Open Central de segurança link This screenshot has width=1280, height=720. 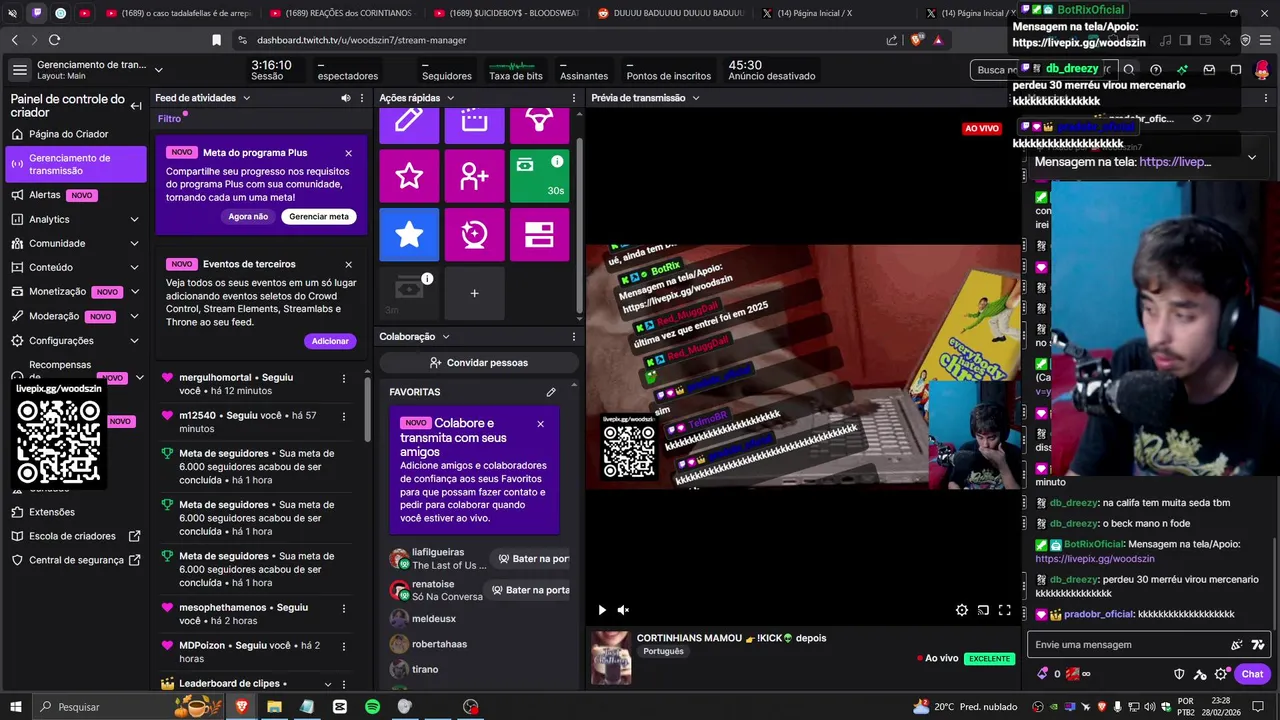77,560
